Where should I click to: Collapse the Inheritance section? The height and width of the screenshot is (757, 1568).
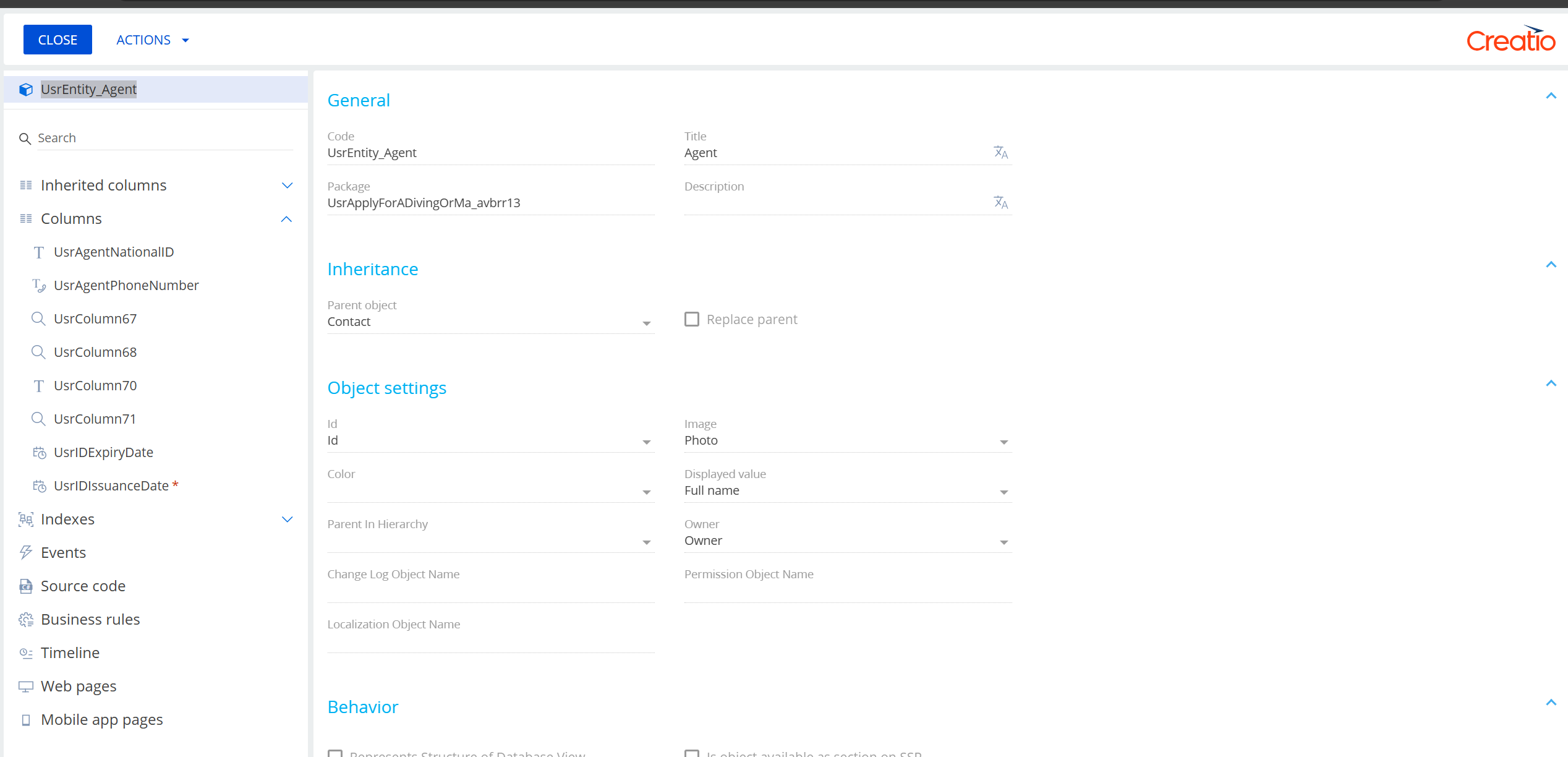pyautogui.click(x=1551, y=265)
